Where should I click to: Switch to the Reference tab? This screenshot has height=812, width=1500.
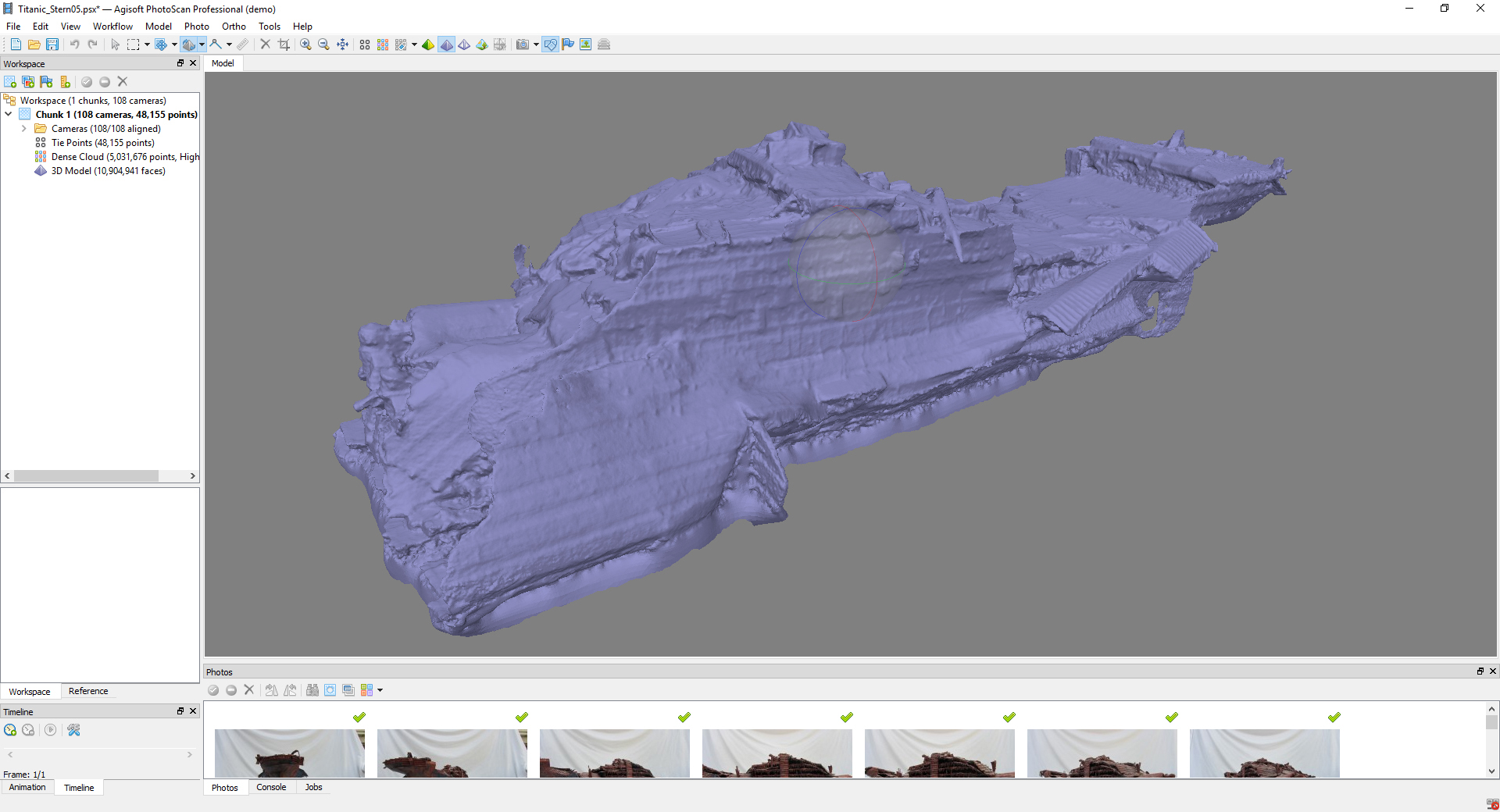click(88, 691)
